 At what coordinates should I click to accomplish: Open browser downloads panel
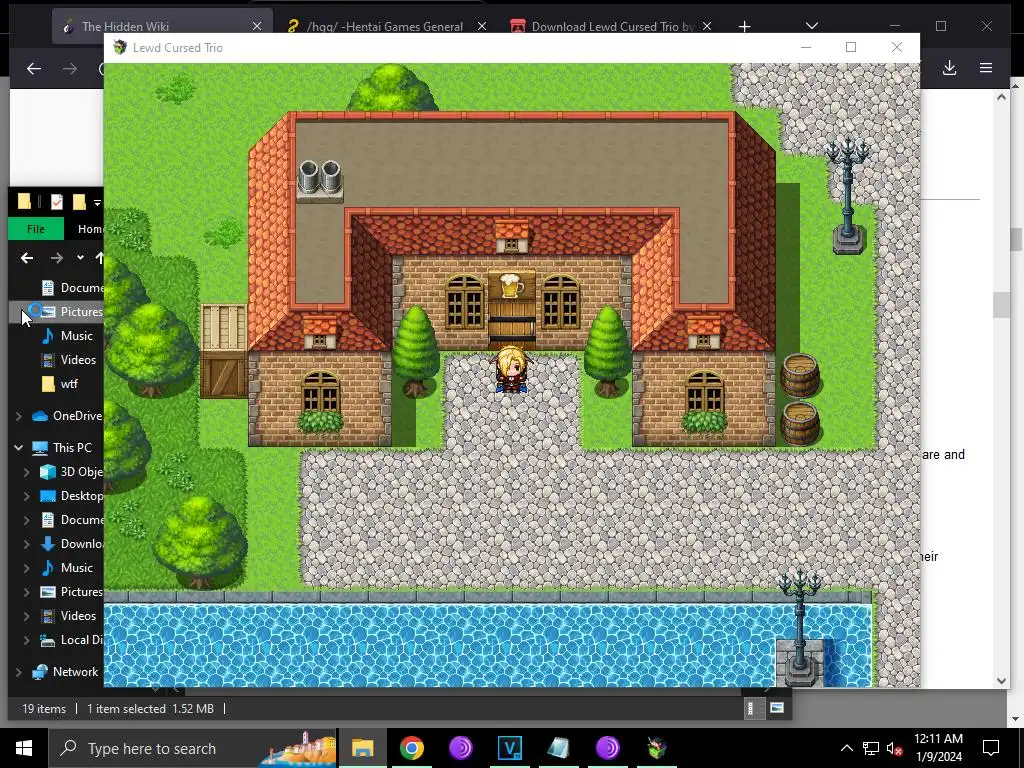[x=950, y=68]
